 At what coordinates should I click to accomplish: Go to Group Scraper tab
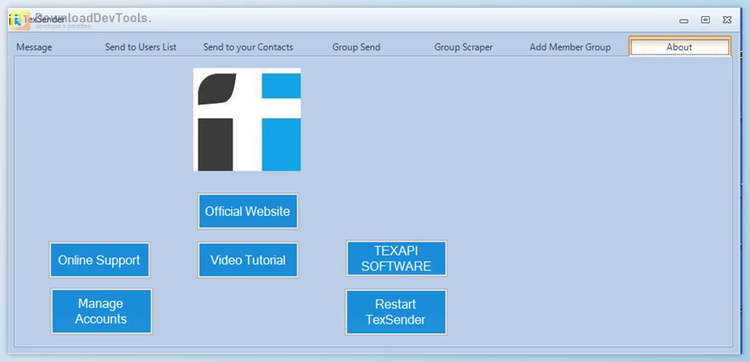coord(463,47)
